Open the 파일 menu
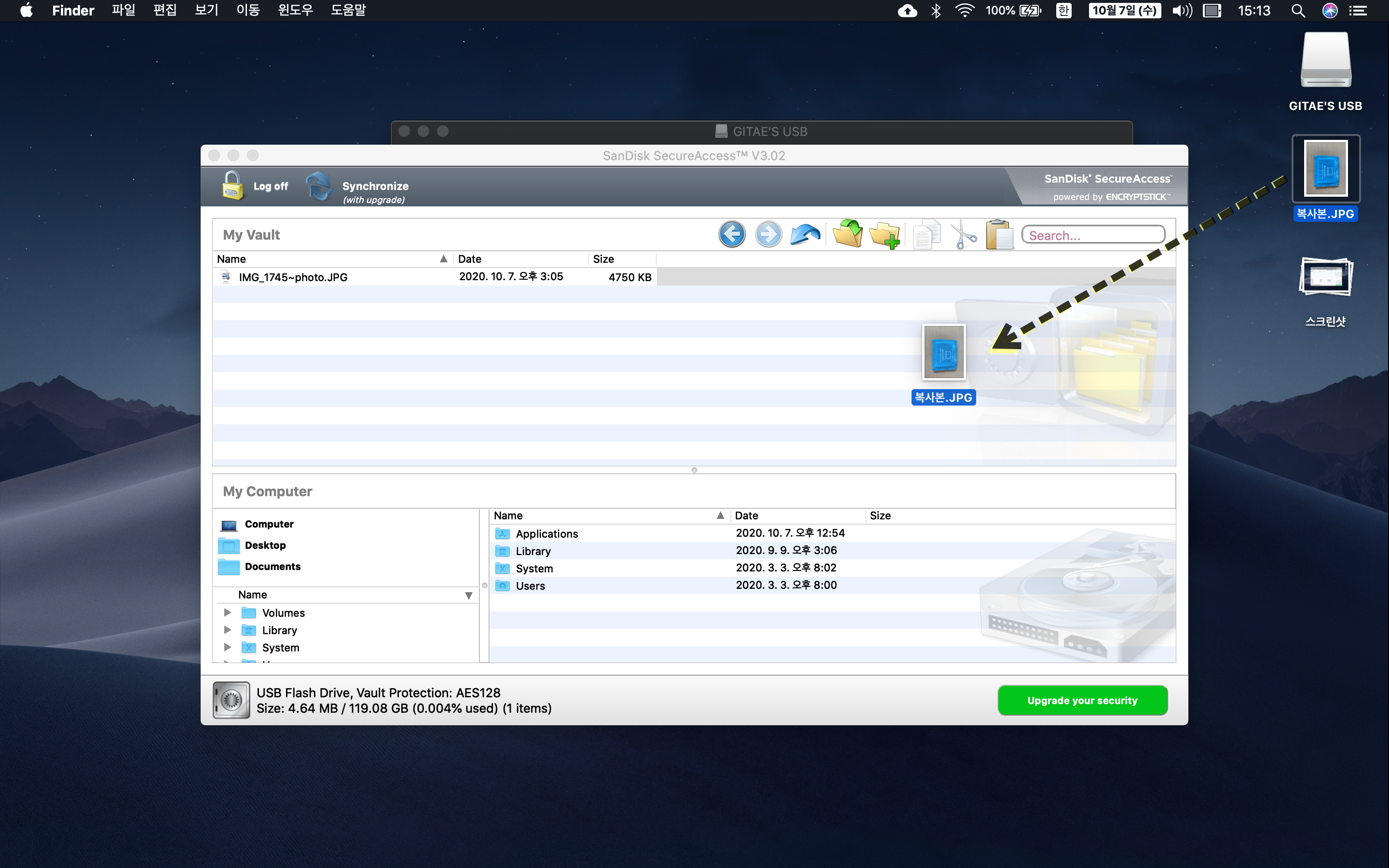 tap(123, 10)
